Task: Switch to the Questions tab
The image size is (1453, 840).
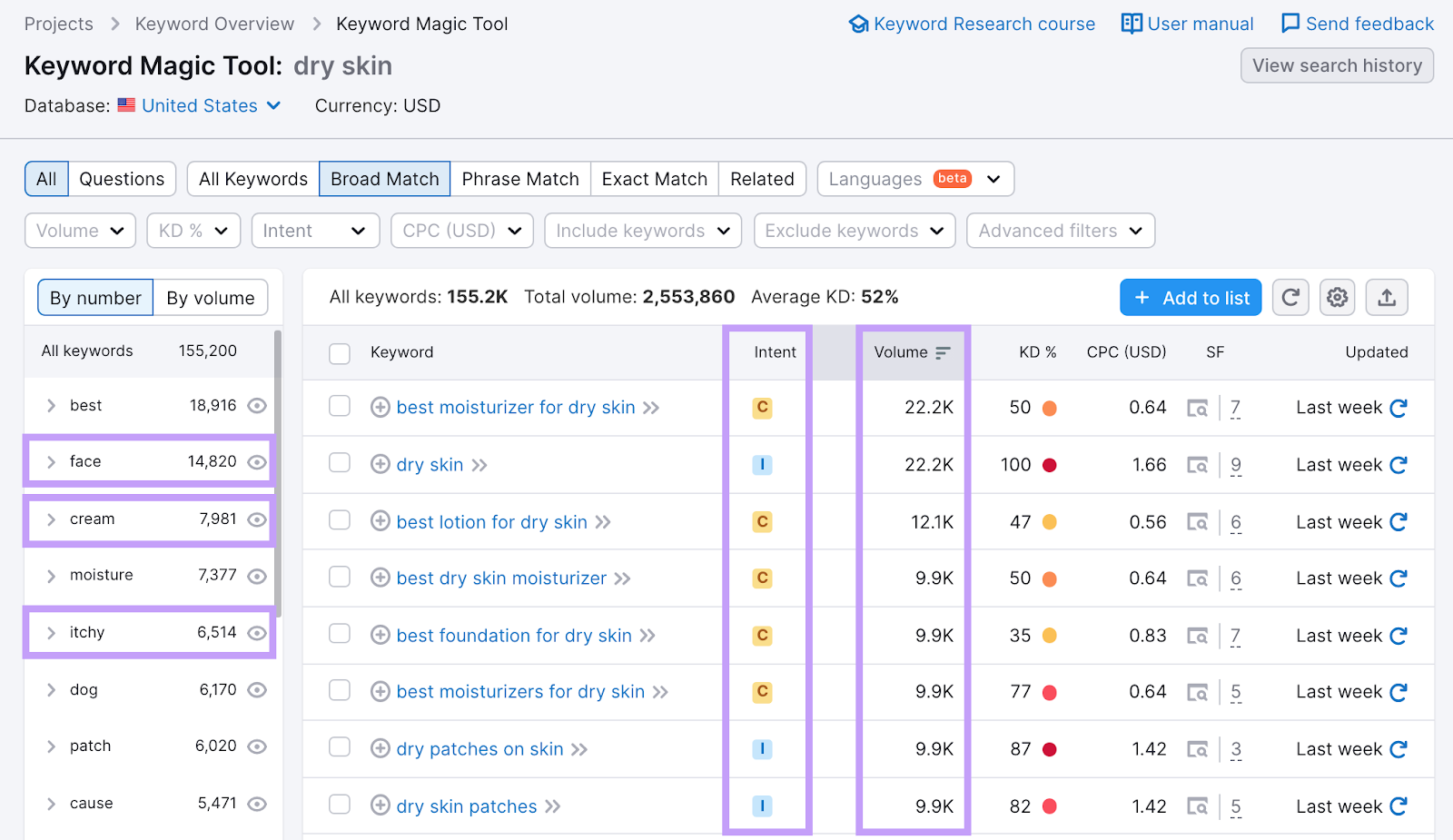Action: [121, 178]
